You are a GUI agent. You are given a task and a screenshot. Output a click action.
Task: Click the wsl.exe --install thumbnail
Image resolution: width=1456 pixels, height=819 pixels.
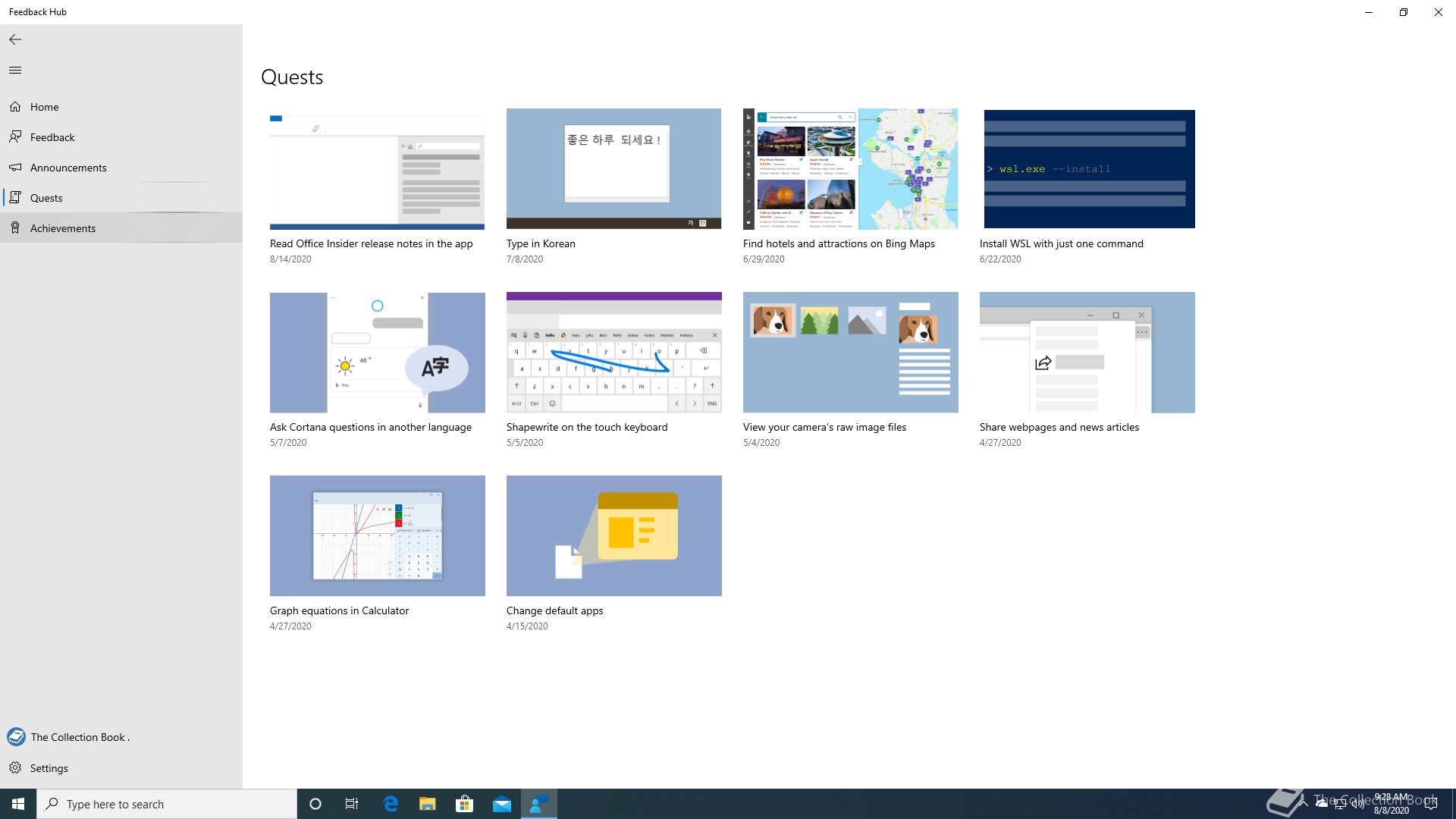1087,169
